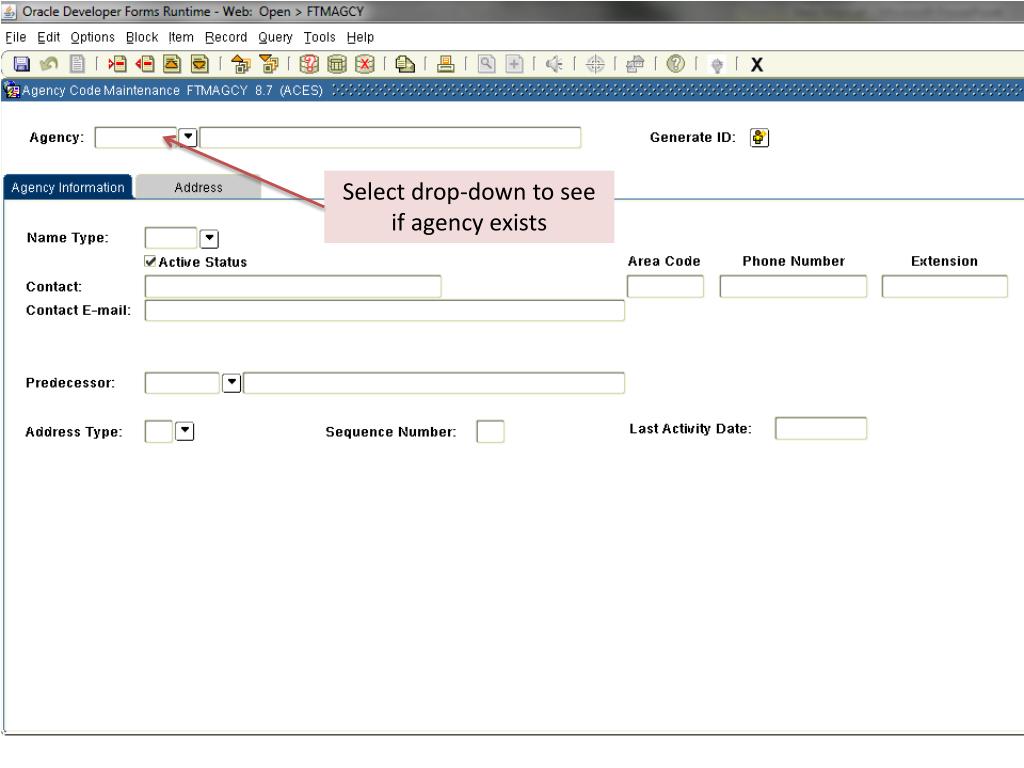1024x768 pixels.
Task: Click the Contact input field
Action: pyautogui.click(x=293, y=286)
